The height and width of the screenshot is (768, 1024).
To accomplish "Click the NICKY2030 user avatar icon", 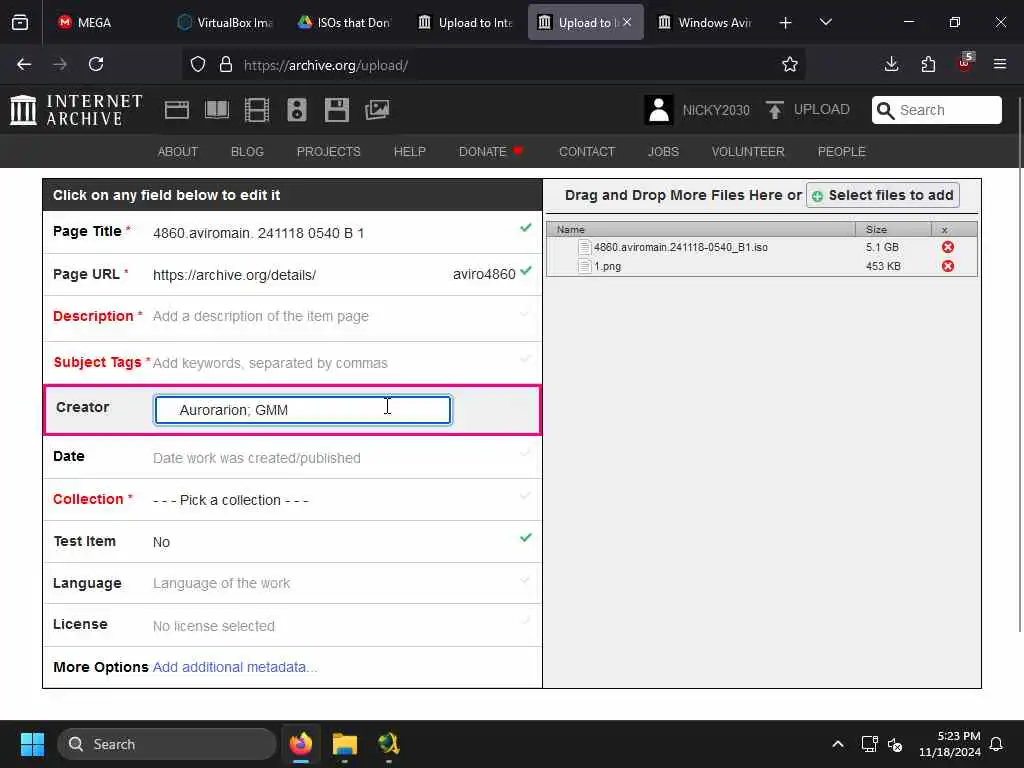I will point(658,110).
